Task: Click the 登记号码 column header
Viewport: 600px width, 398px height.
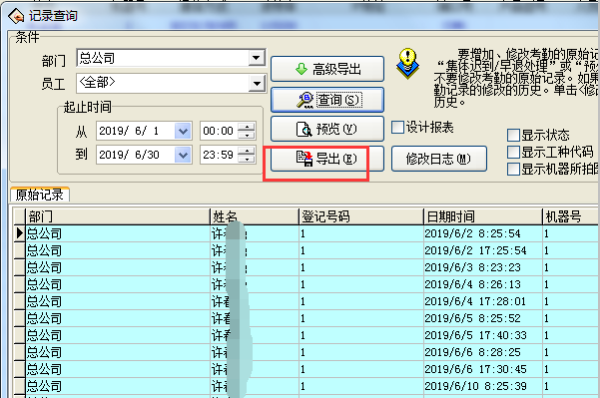Action: pyautogui.click(x=361, y=217)
